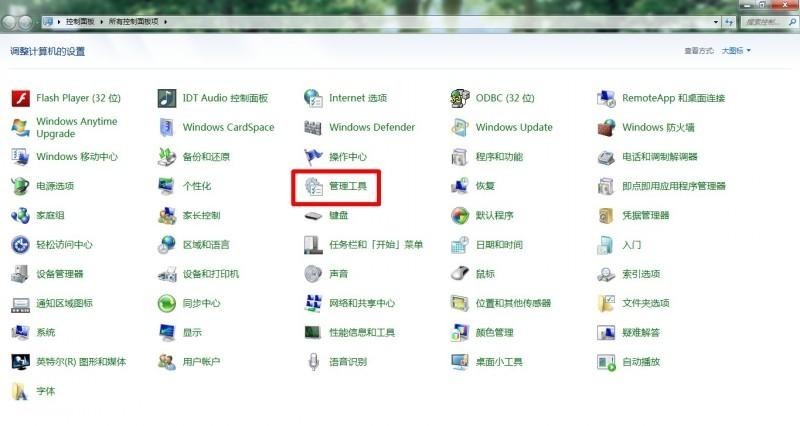This screenshot has width=800, height=426.
Task: Select 所有控制面板项 in the breadcrumb path
Action: [x=134, y=22]
